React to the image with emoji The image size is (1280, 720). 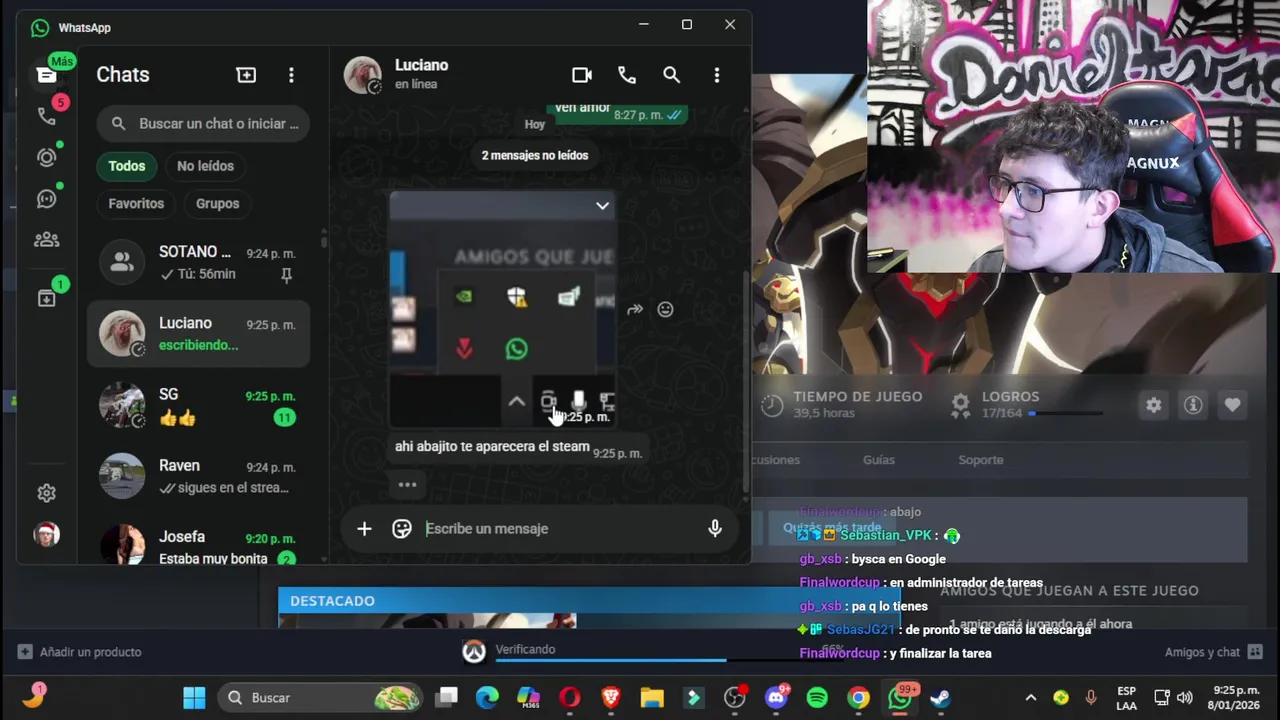(x=665, y=310)
